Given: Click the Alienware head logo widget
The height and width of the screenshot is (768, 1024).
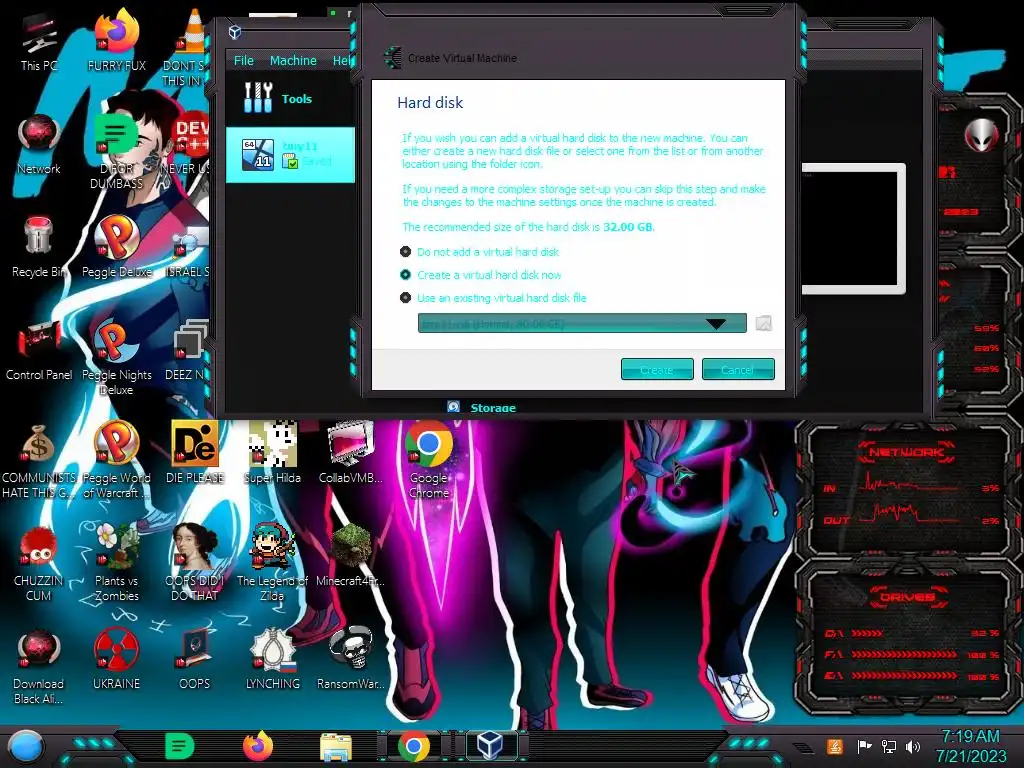Looking at the screenshot, I should [981, 135].
